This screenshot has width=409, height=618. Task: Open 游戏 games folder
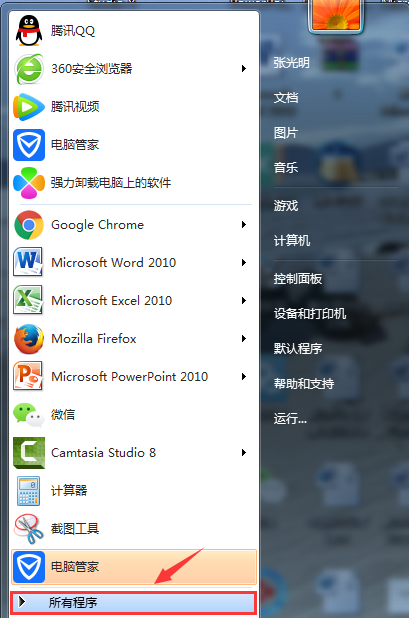tap(286, 205)
